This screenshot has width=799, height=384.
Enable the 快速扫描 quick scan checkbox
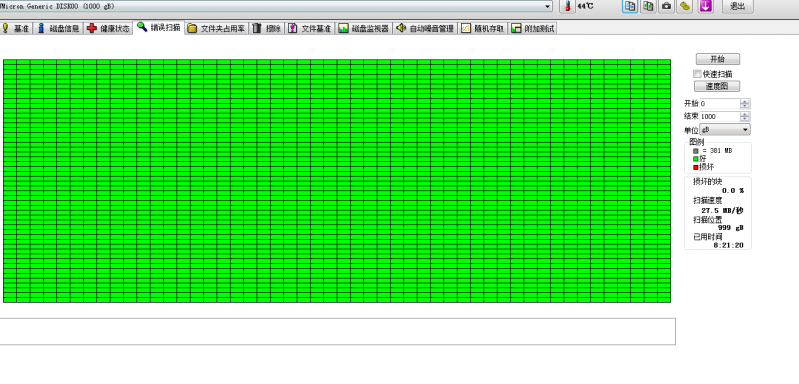(x=697, y=74)
